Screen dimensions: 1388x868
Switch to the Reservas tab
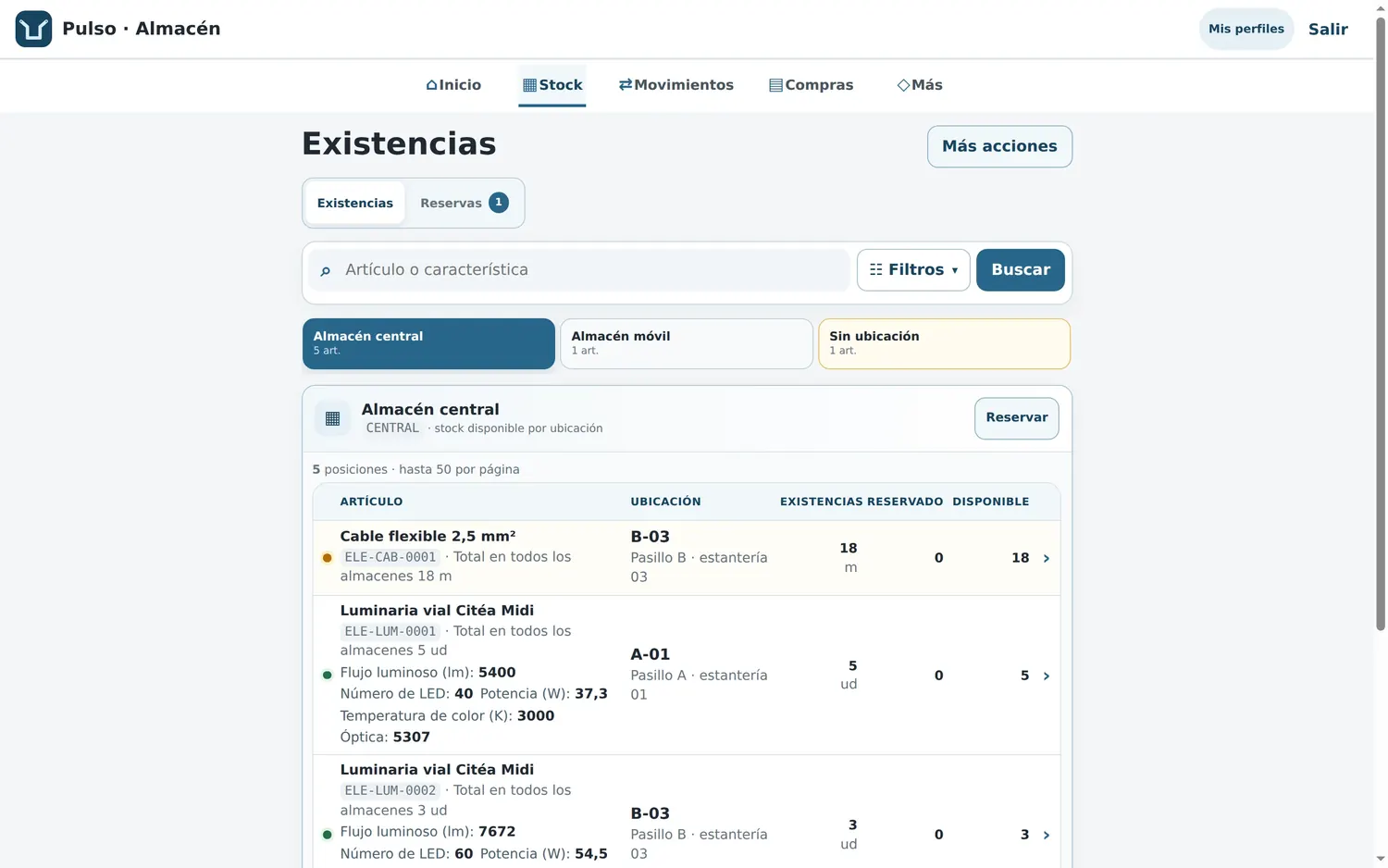[464, 203]
